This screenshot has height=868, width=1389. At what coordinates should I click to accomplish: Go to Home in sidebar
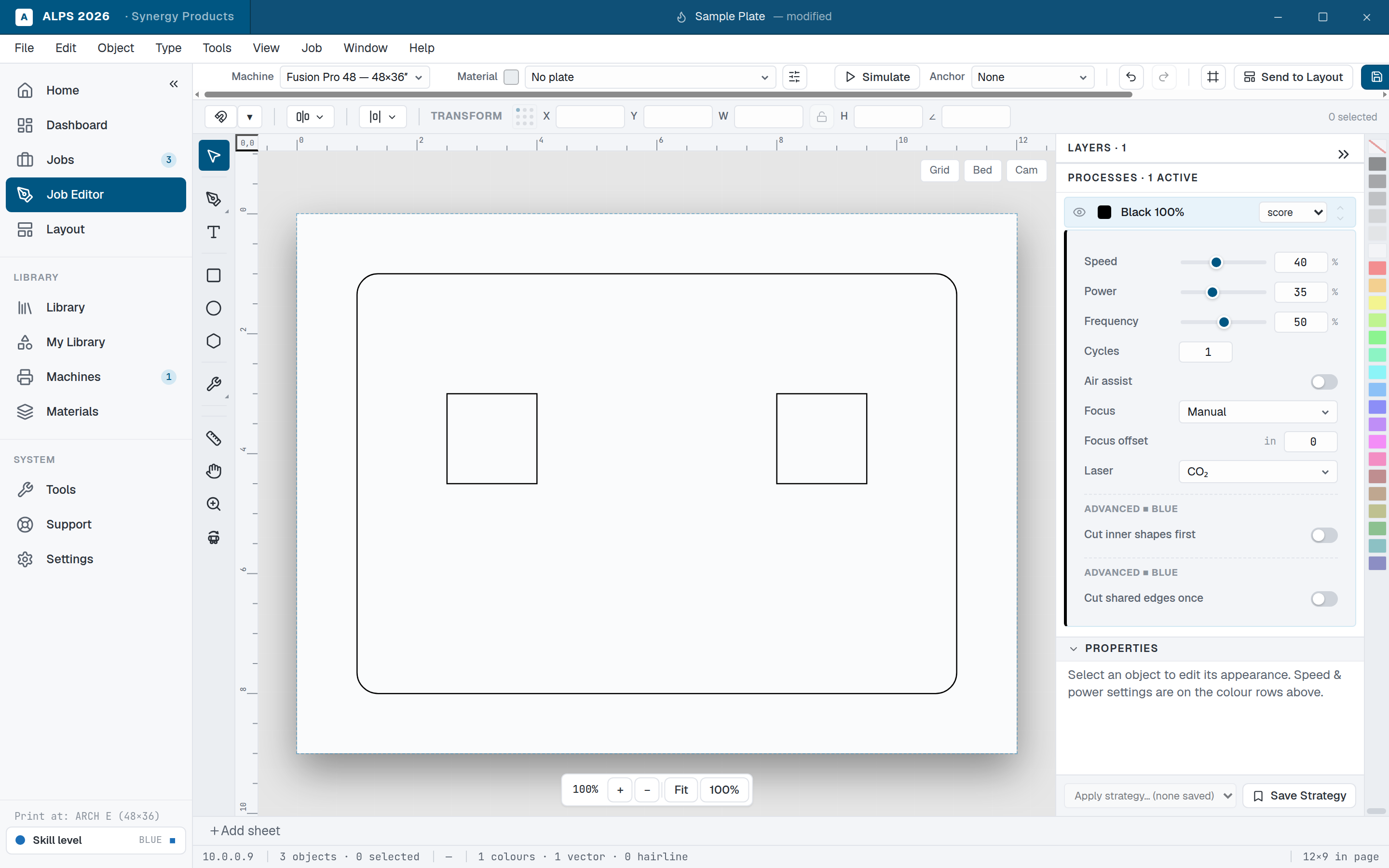coord(96,90)
